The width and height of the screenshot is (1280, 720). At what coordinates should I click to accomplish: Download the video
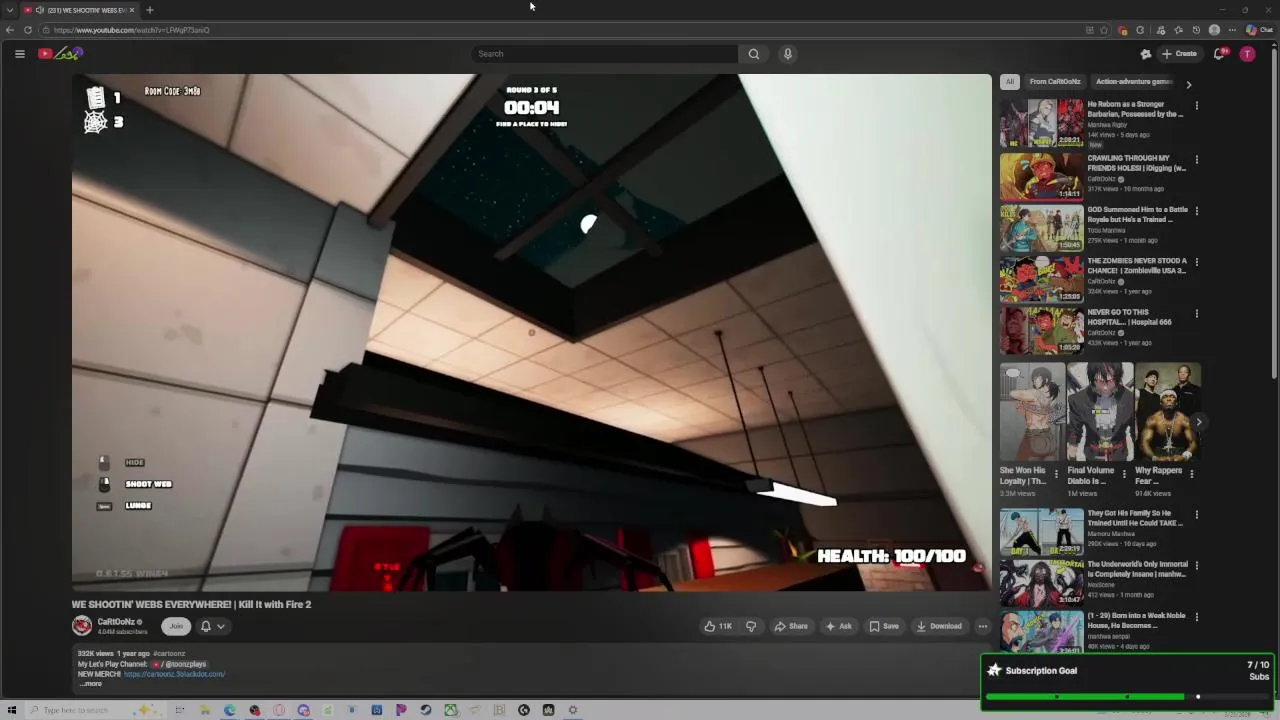(x=939, y=626)
